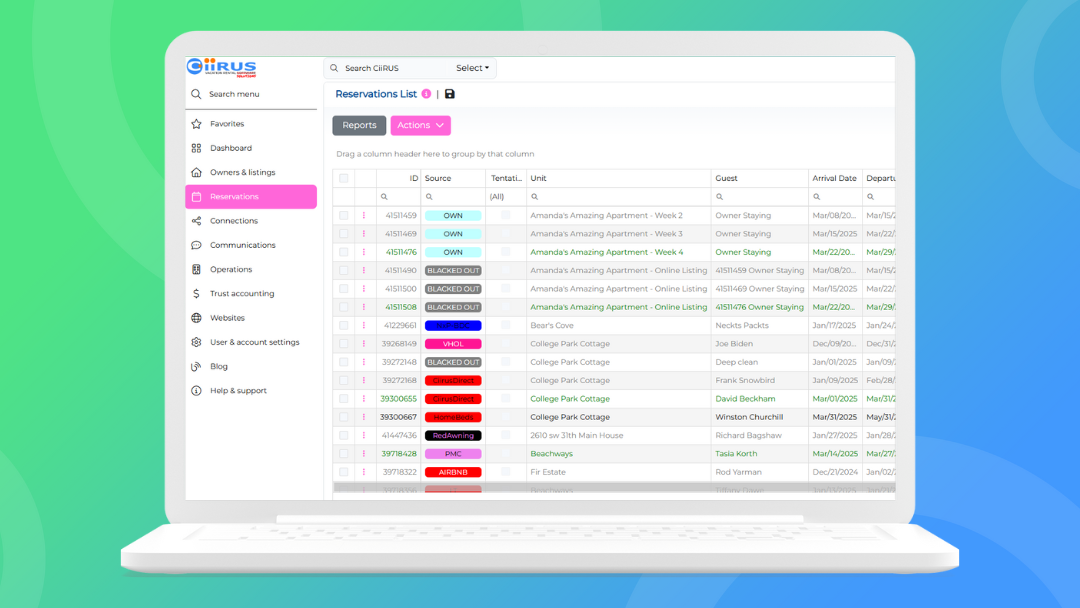Click the magnifier icon in Search CiiRUS bar
This screenshot has height=608, width=1080.
click(334, 68)
